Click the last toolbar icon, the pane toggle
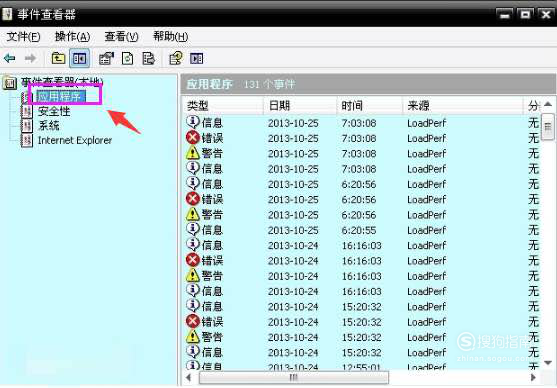Image resolution: width=557 pixels, height=388 pixels. click(x=196, y=58)
